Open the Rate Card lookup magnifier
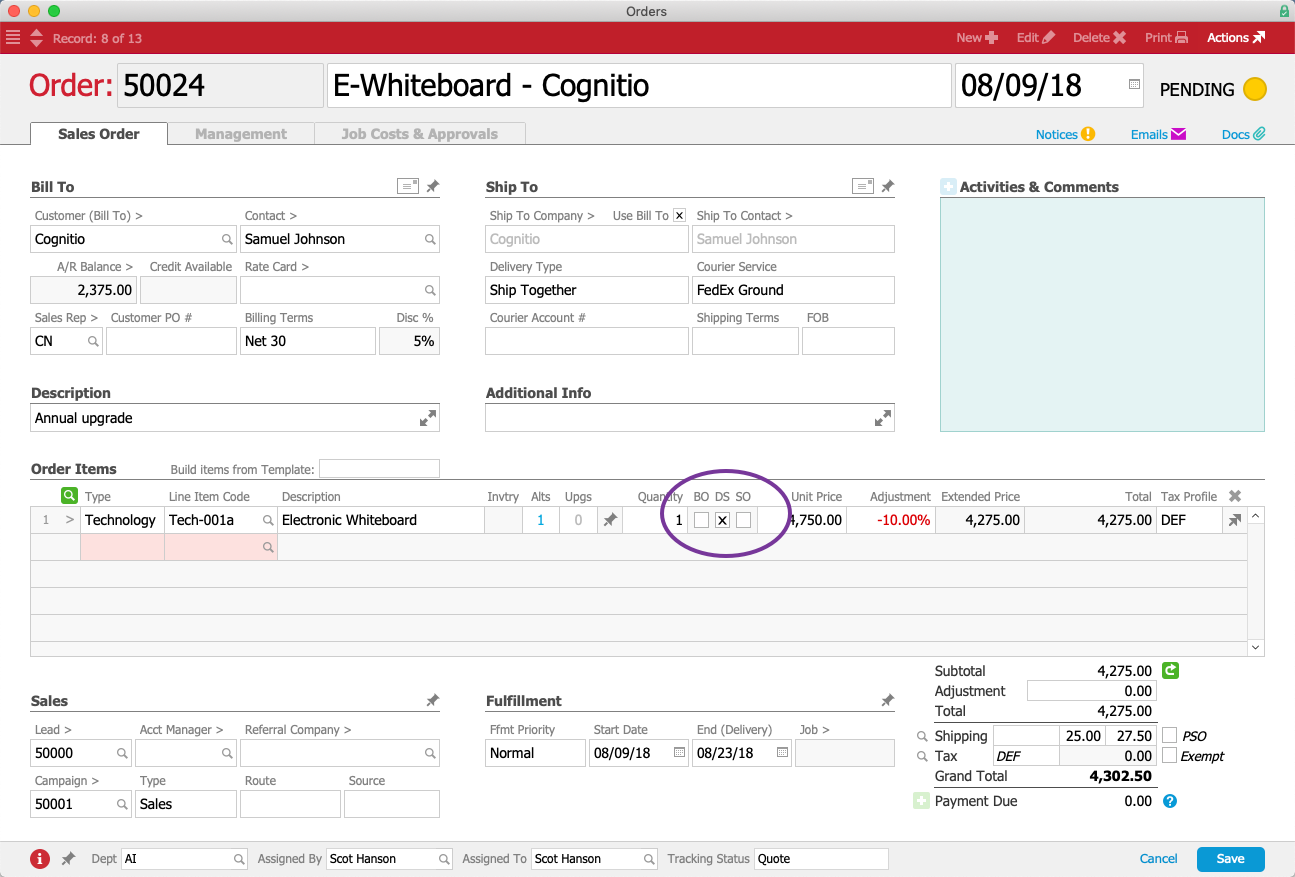Viewport: 1295px width, 877px height. coord(430,291)
